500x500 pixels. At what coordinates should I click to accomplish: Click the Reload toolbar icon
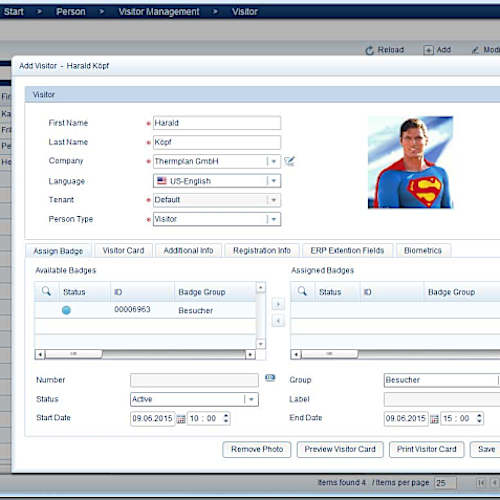(369, 50)
